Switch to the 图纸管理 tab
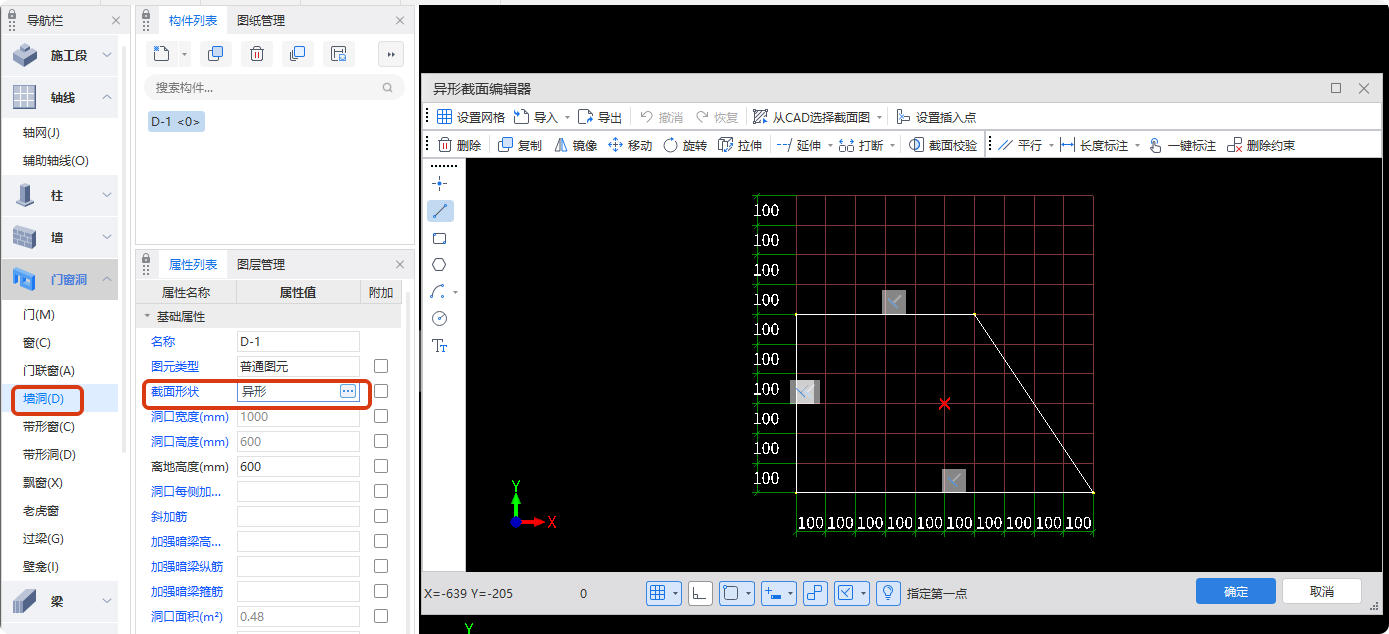Viewport: 1389px width, 634px height. point(261,20)
